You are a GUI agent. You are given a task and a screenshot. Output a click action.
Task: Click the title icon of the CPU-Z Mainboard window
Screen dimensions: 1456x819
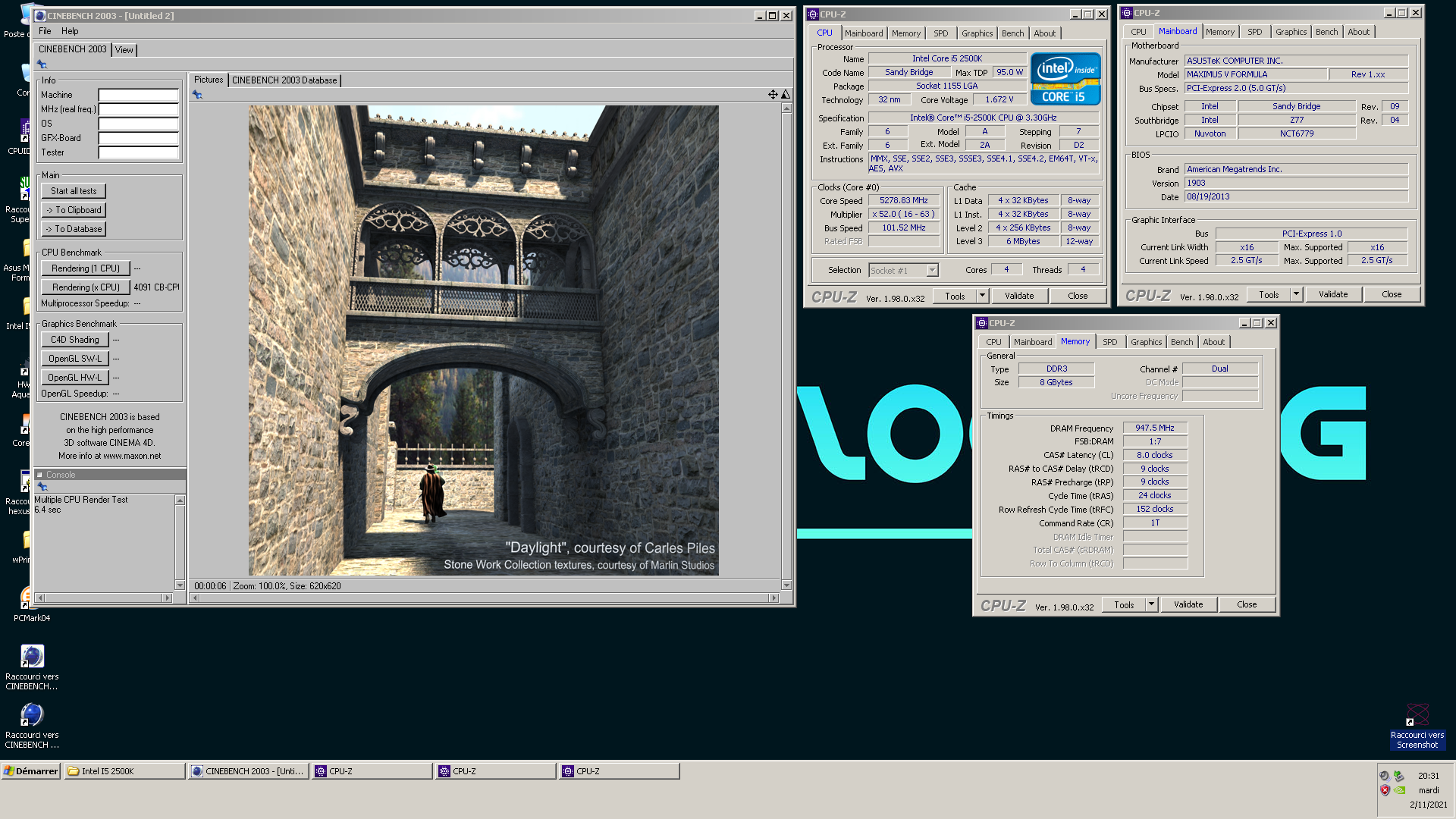1127,13
